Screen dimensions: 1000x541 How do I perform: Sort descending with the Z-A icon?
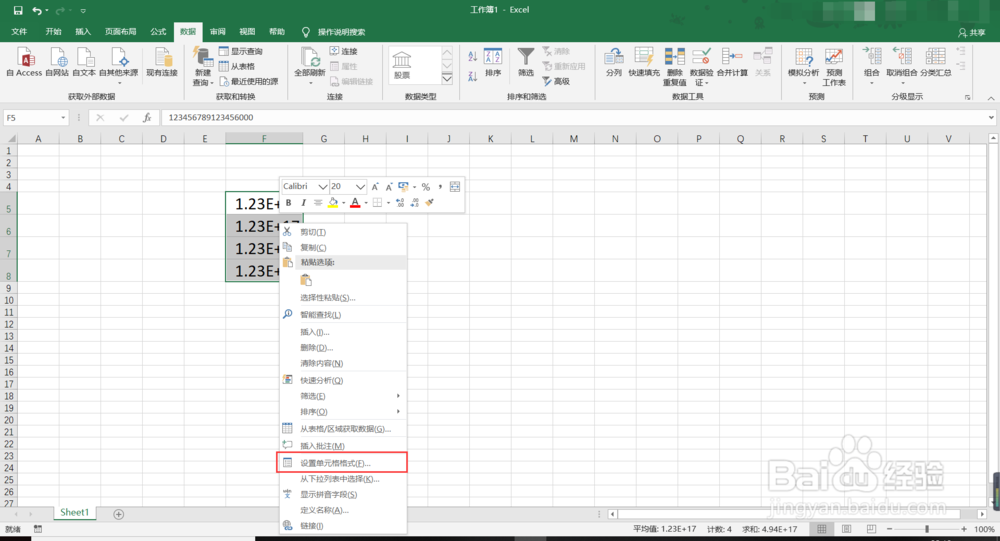click(473, 76)
